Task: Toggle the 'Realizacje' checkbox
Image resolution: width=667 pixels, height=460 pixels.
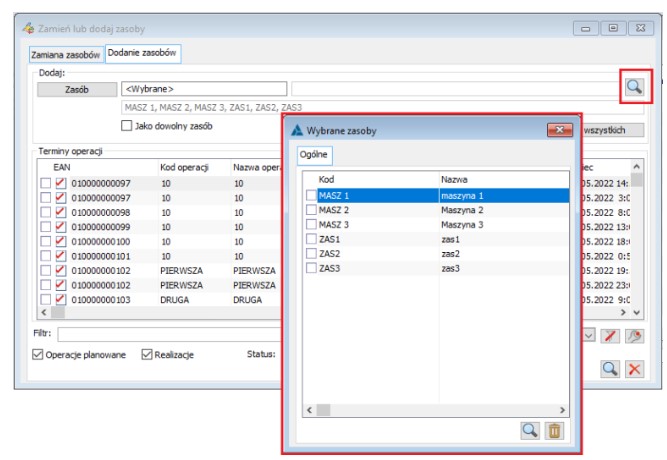Action: point(147,354)
